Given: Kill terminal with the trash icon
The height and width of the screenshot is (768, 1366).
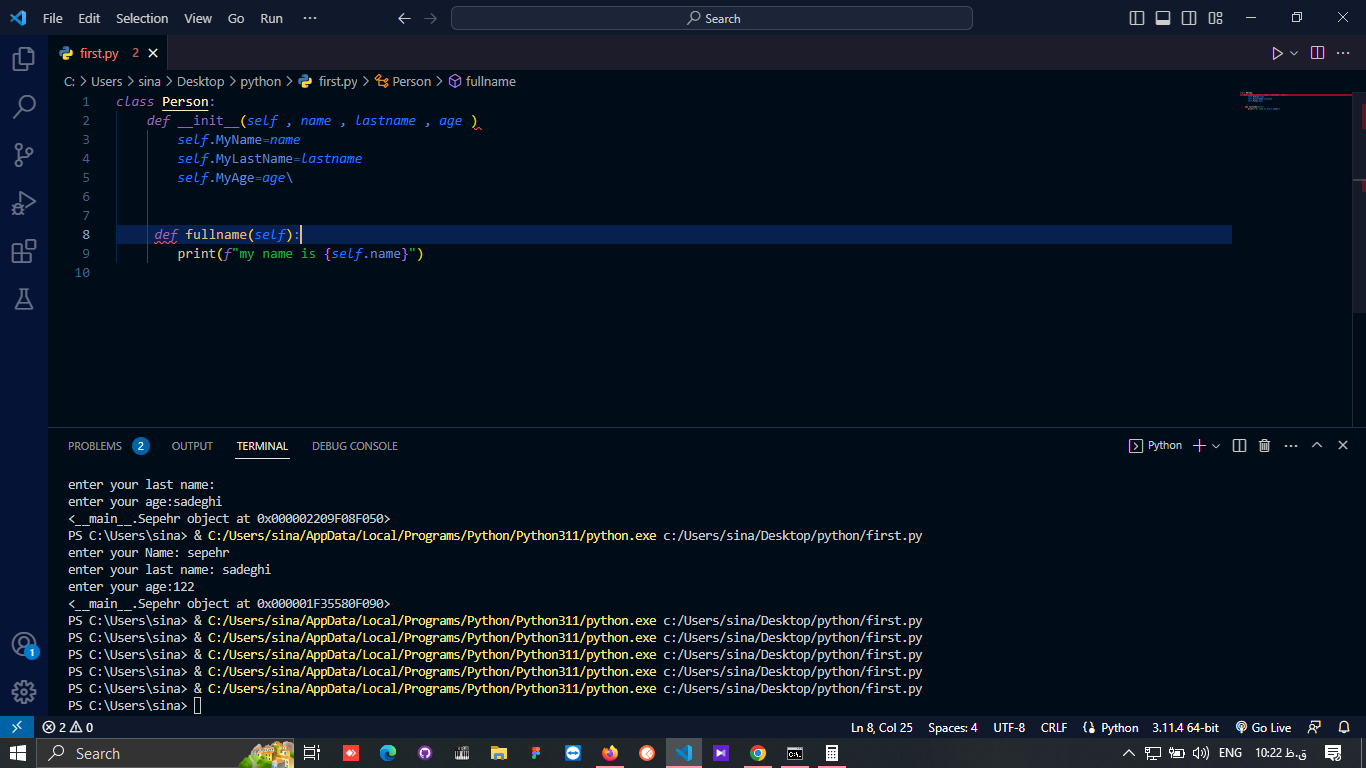Looking at the screenshot, I should (1264, 446).
